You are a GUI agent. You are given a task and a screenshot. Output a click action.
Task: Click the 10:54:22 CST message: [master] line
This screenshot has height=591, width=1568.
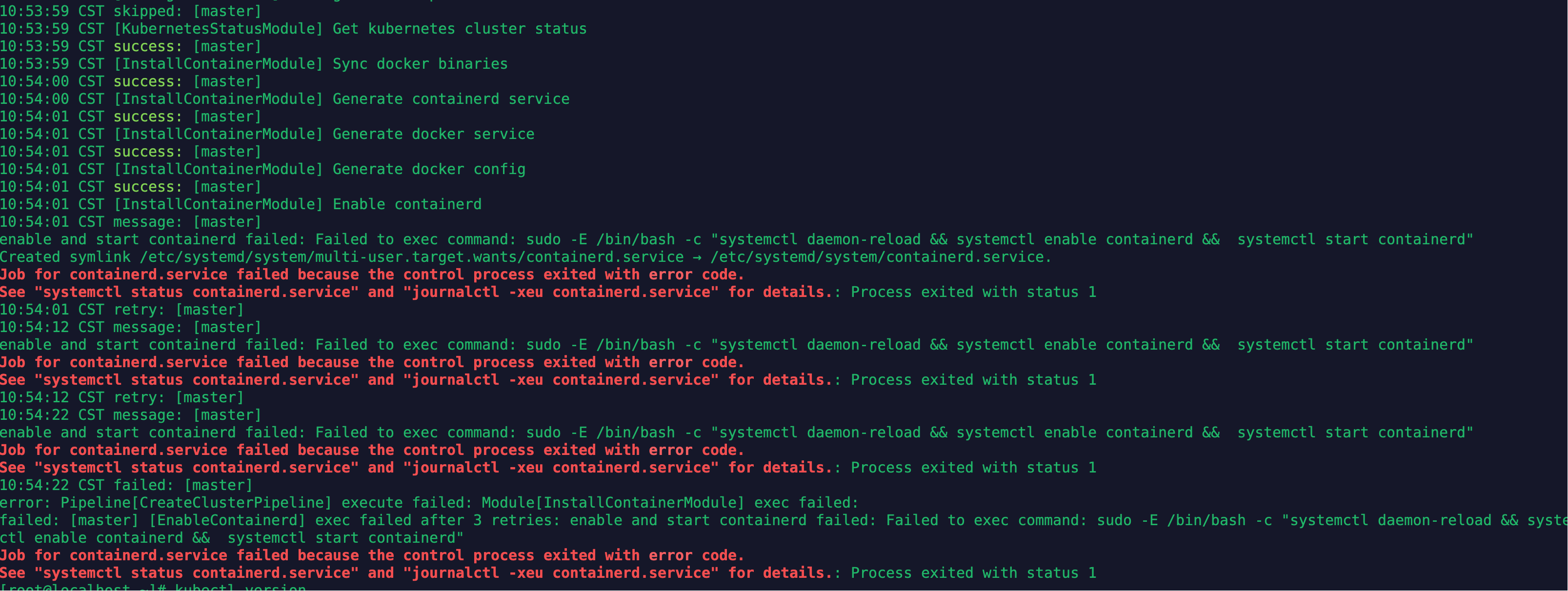point(131,415)
